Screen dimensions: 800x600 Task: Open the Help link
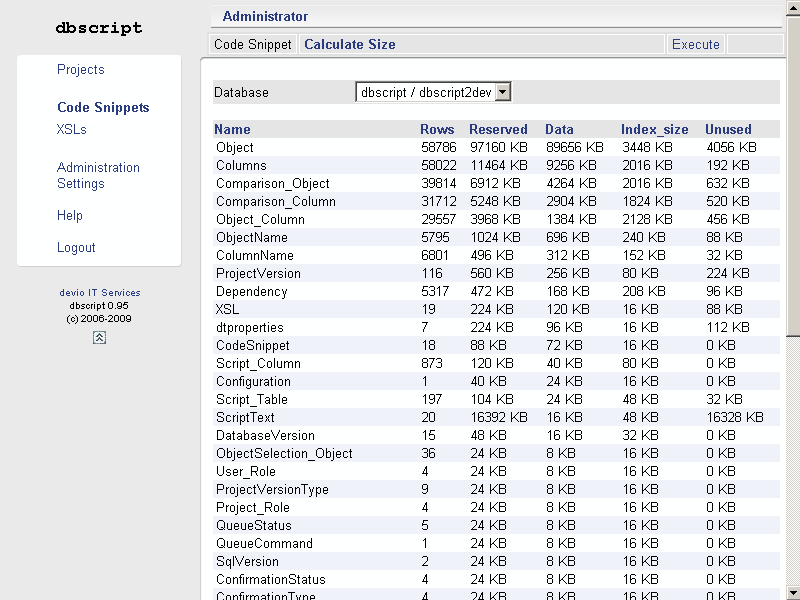pyautogui.click(x=69, y=215)
